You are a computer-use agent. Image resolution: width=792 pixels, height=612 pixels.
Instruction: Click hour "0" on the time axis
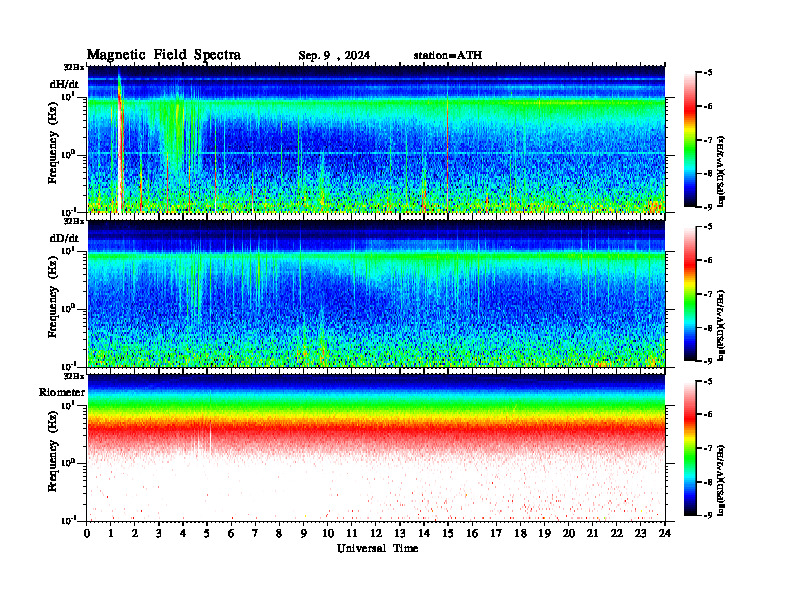[x=87, y=534]
